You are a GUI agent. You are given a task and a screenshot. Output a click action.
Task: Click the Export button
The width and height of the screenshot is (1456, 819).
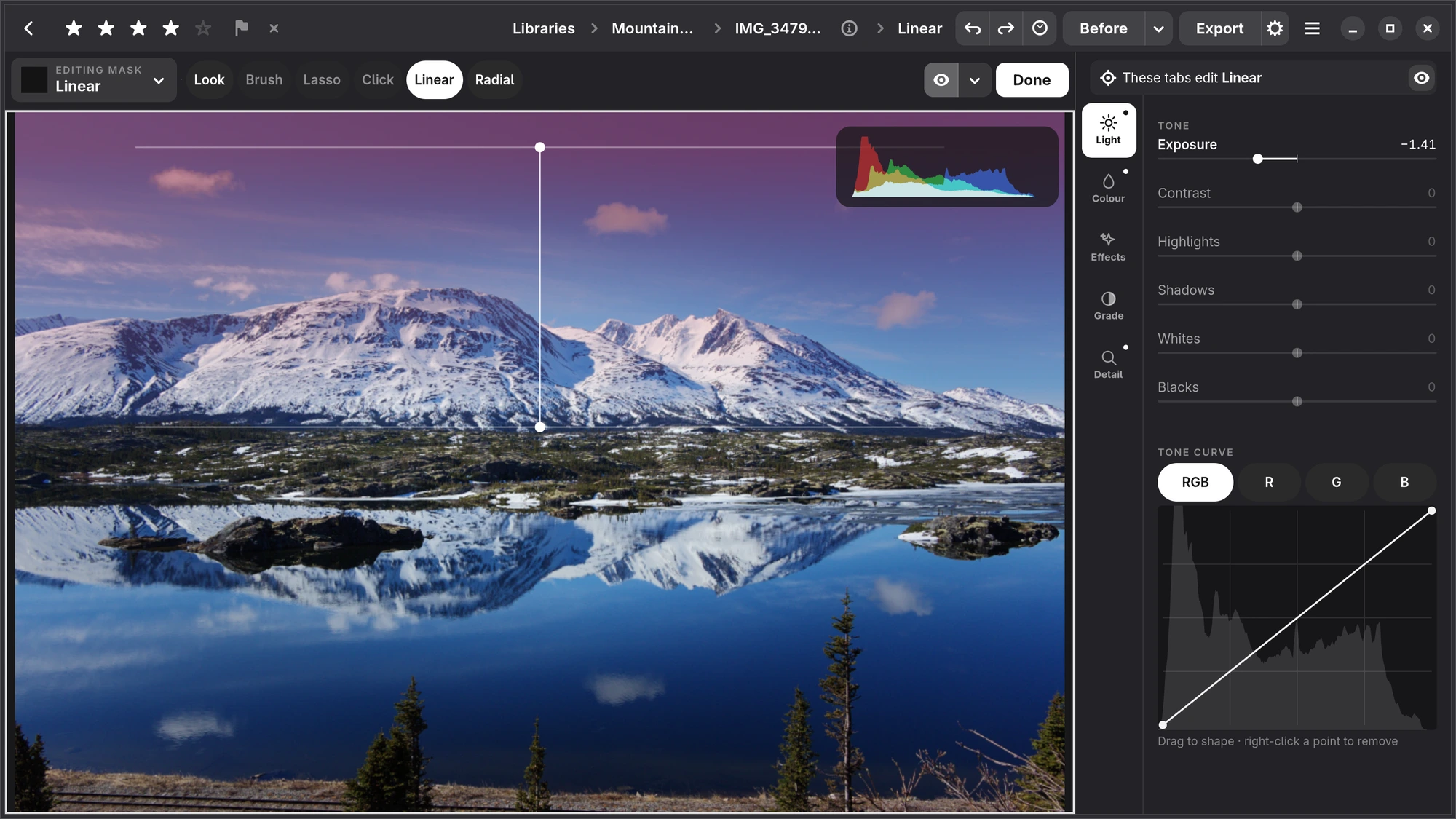1219,28
